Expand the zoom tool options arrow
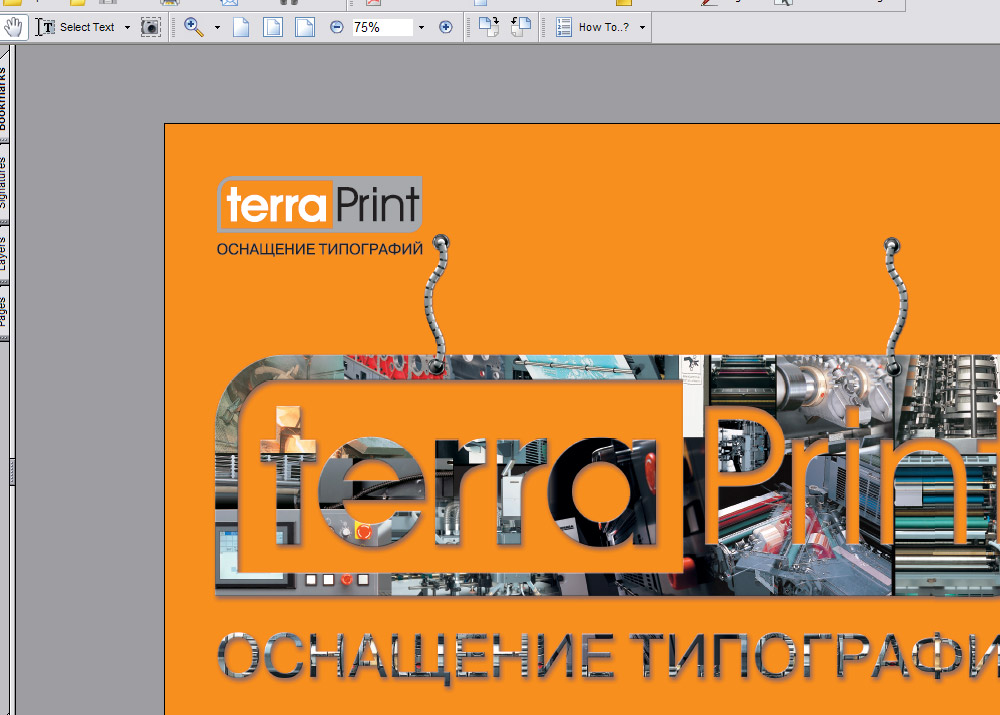 click(217, 27)
